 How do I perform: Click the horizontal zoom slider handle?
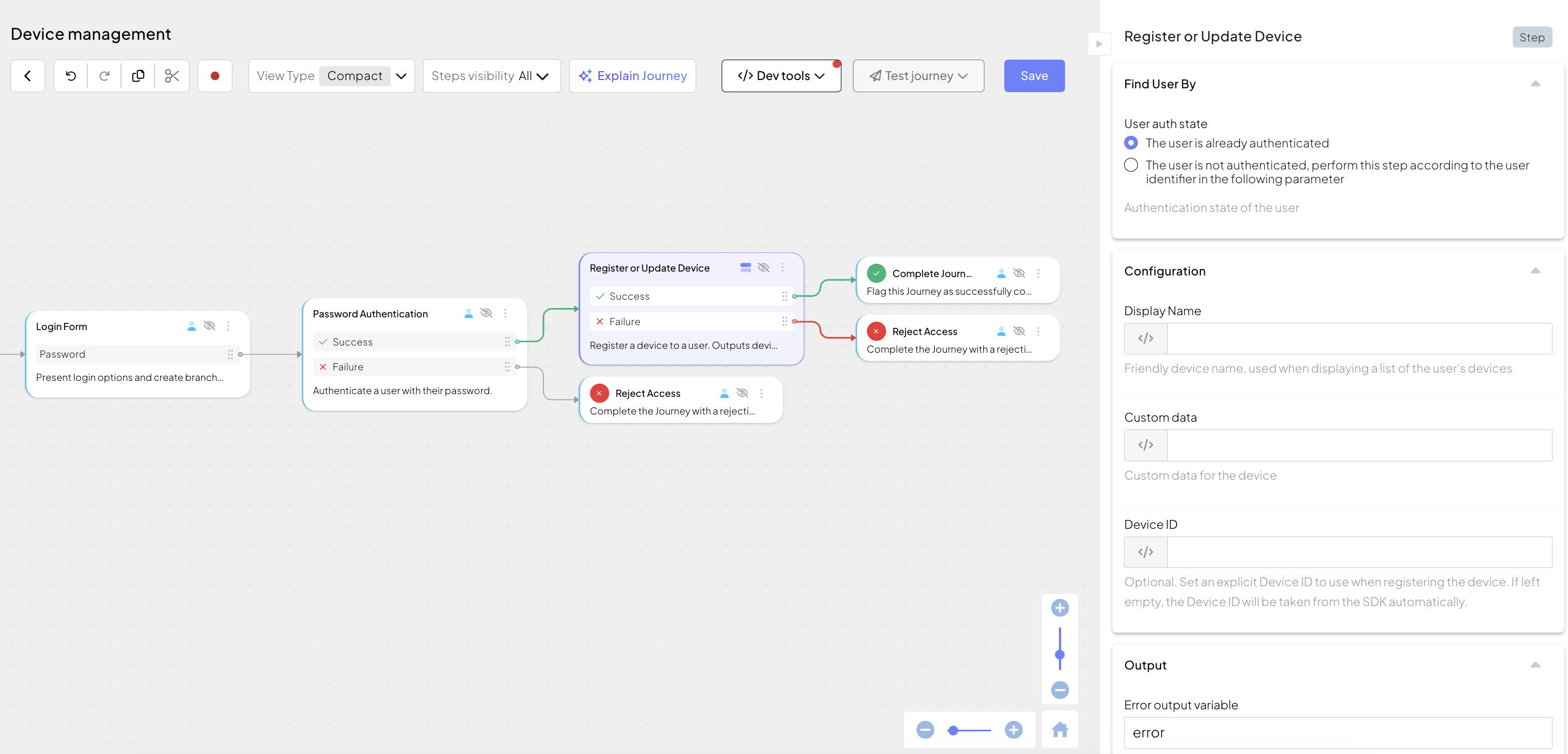pos(953,730)
